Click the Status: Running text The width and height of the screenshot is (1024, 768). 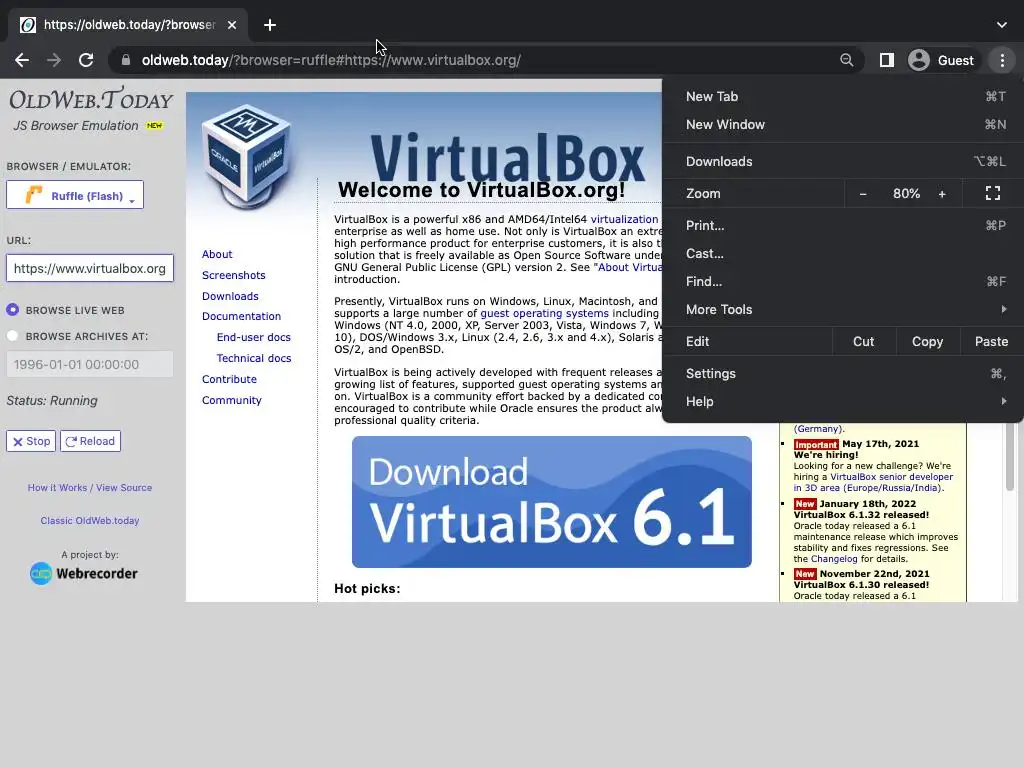(52, 400)
